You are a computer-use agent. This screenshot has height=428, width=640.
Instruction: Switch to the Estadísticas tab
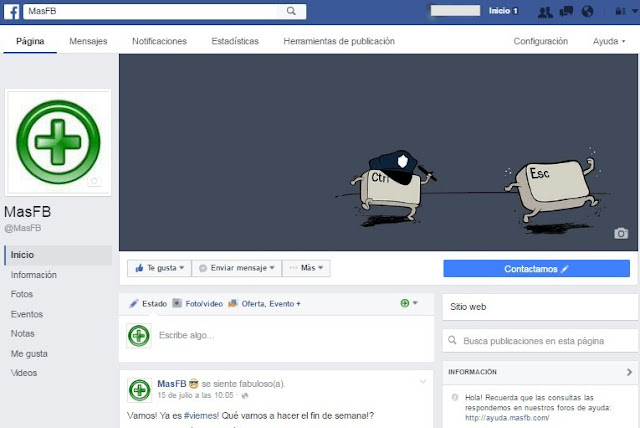pos(235,41)
